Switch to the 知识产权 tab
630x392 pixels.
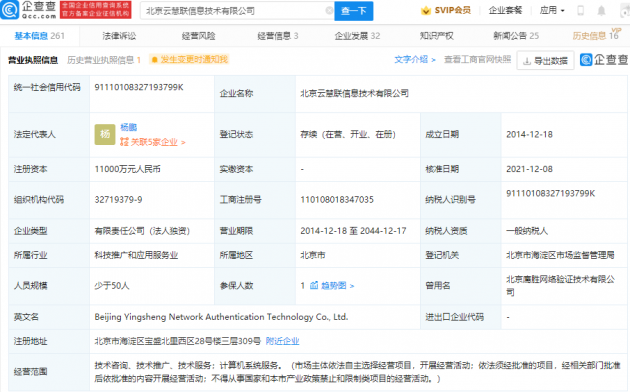pos(437,36)
